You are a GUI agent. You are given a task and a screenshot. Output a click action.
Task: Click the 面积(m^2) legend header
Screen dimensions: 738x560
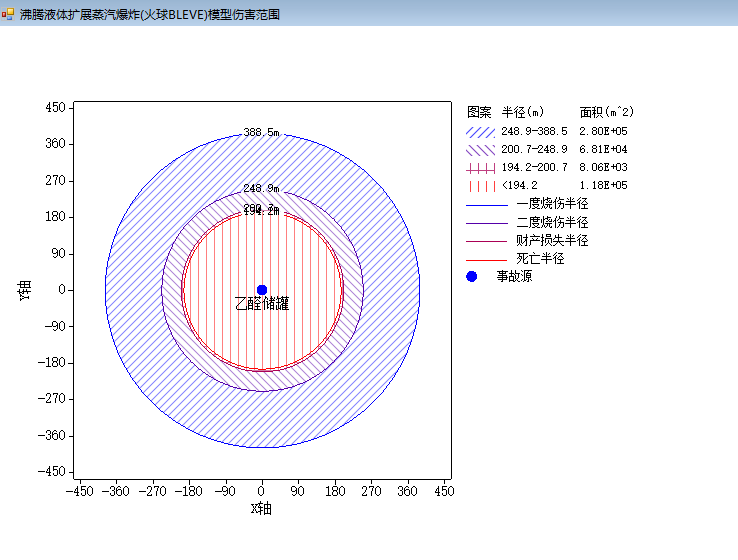(607, 112)
